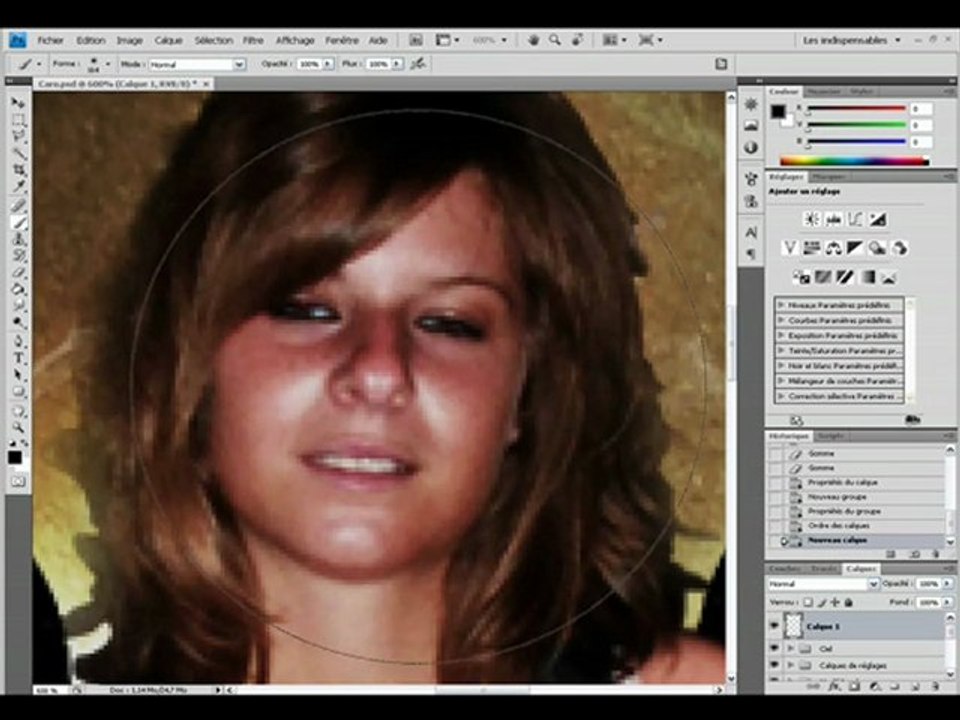Add a Vibrance adjustment
This screenshot has width=960, height=720.
pyautogui.click(x=790, y=248)
